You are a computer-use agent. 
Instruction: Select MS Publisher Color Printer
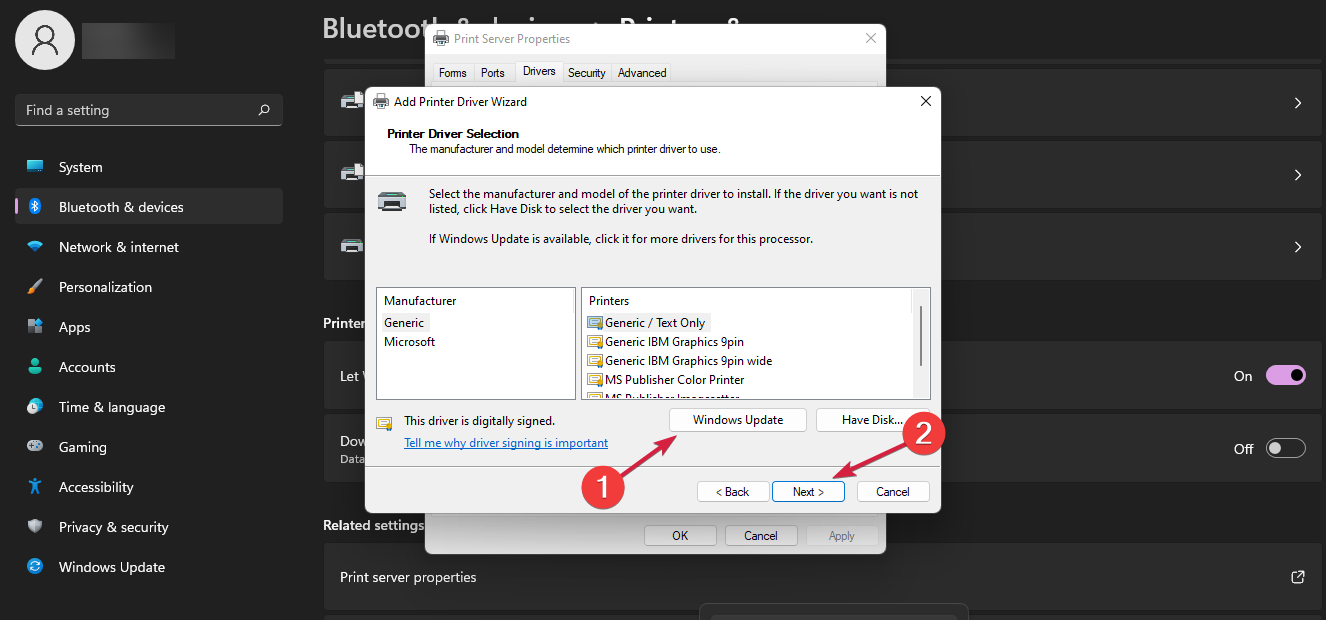[x=675, y=380]
